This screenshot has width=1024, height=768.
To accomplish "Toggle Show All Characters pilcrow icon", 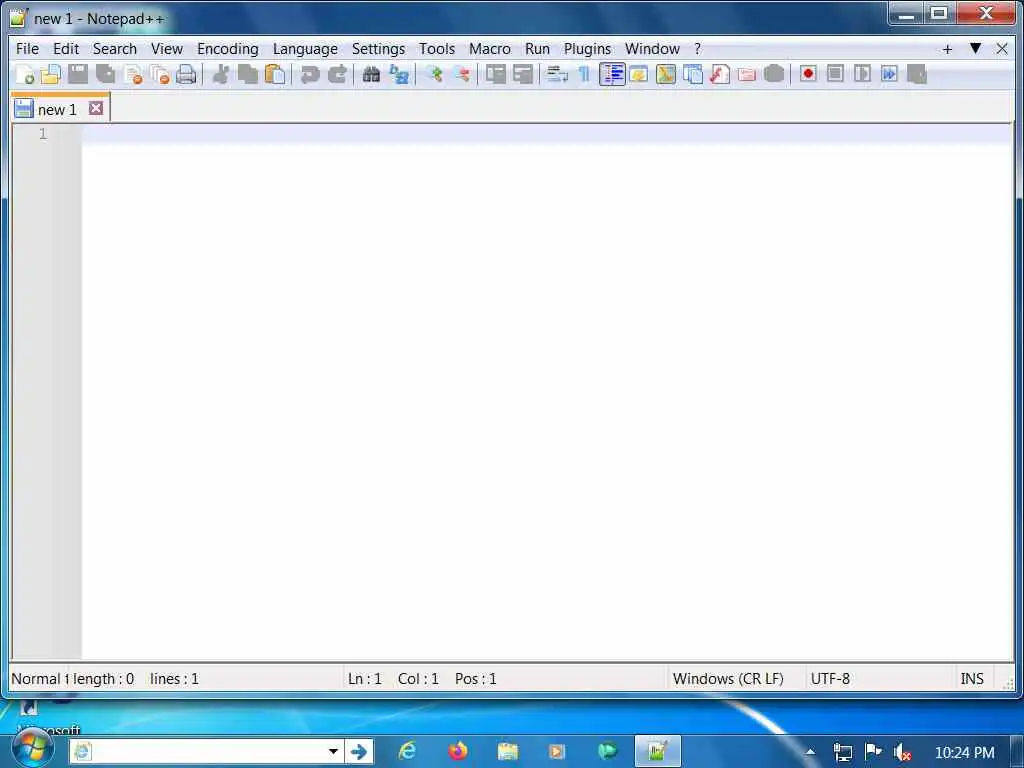I will coord(584,74).
